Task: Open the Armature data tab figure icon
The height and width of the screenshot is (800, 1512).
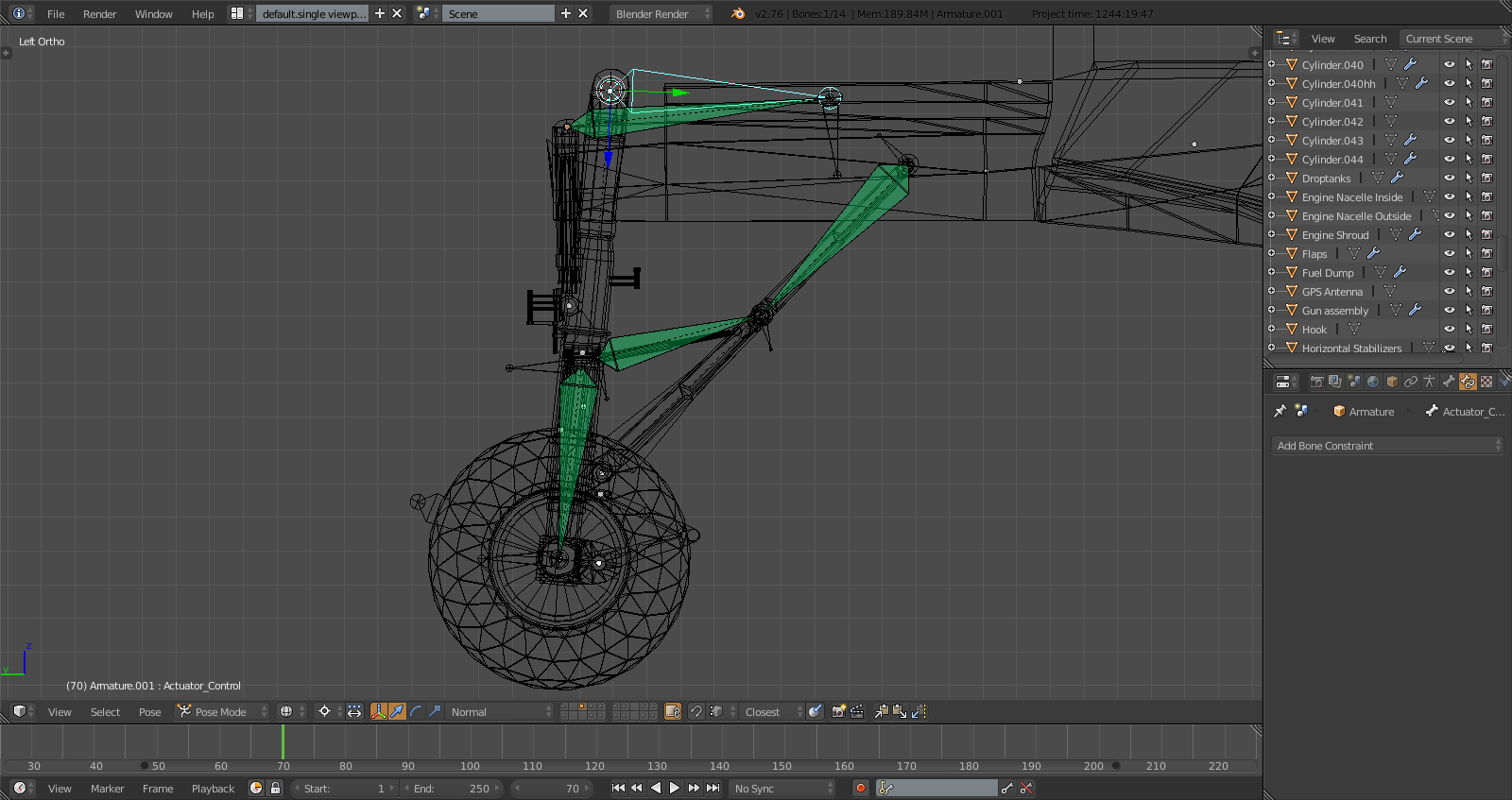Action: (1430, 382)
